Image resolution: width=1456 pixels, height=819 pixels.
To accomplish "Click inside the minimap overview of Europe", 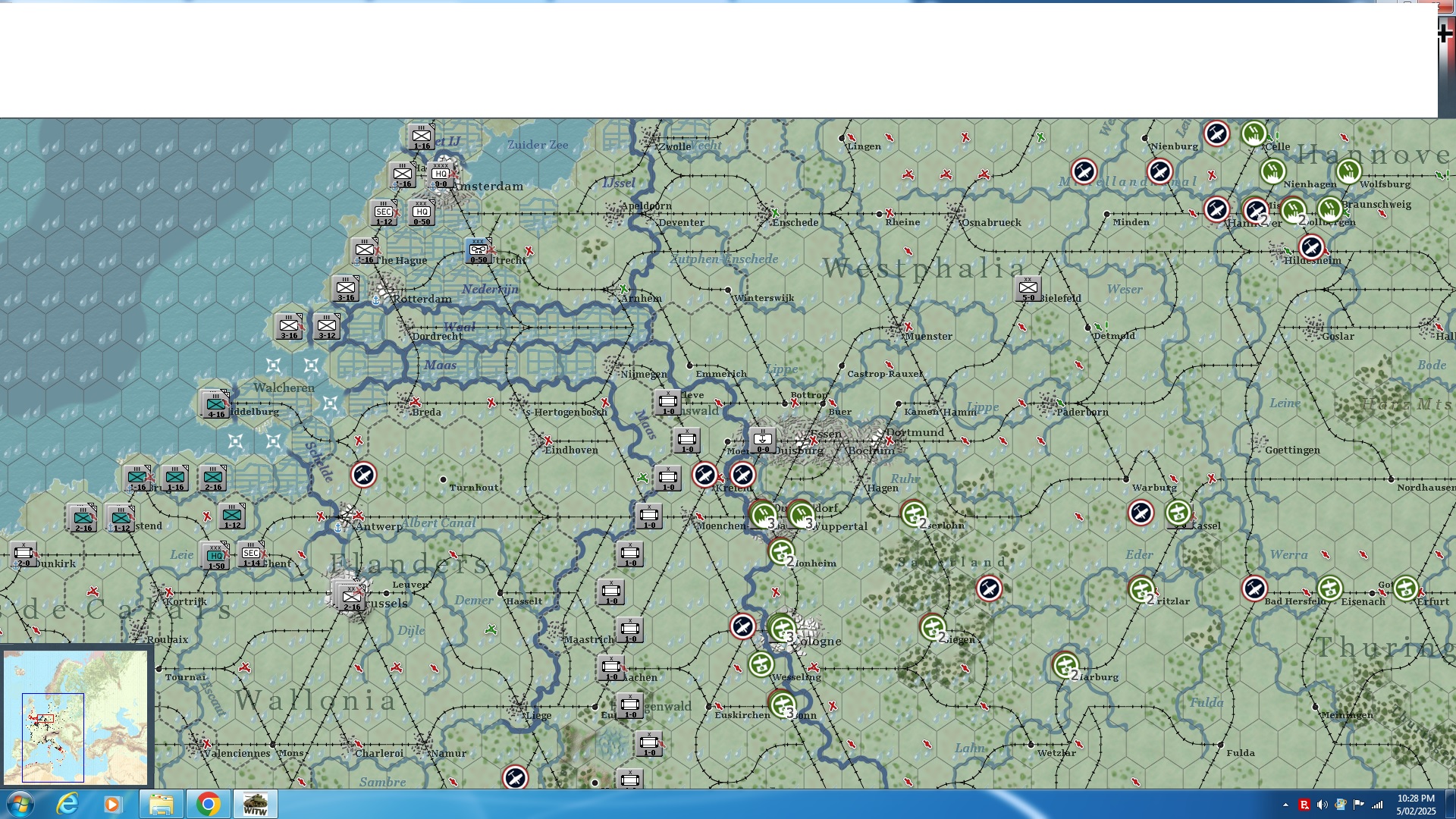I will 76,717.
